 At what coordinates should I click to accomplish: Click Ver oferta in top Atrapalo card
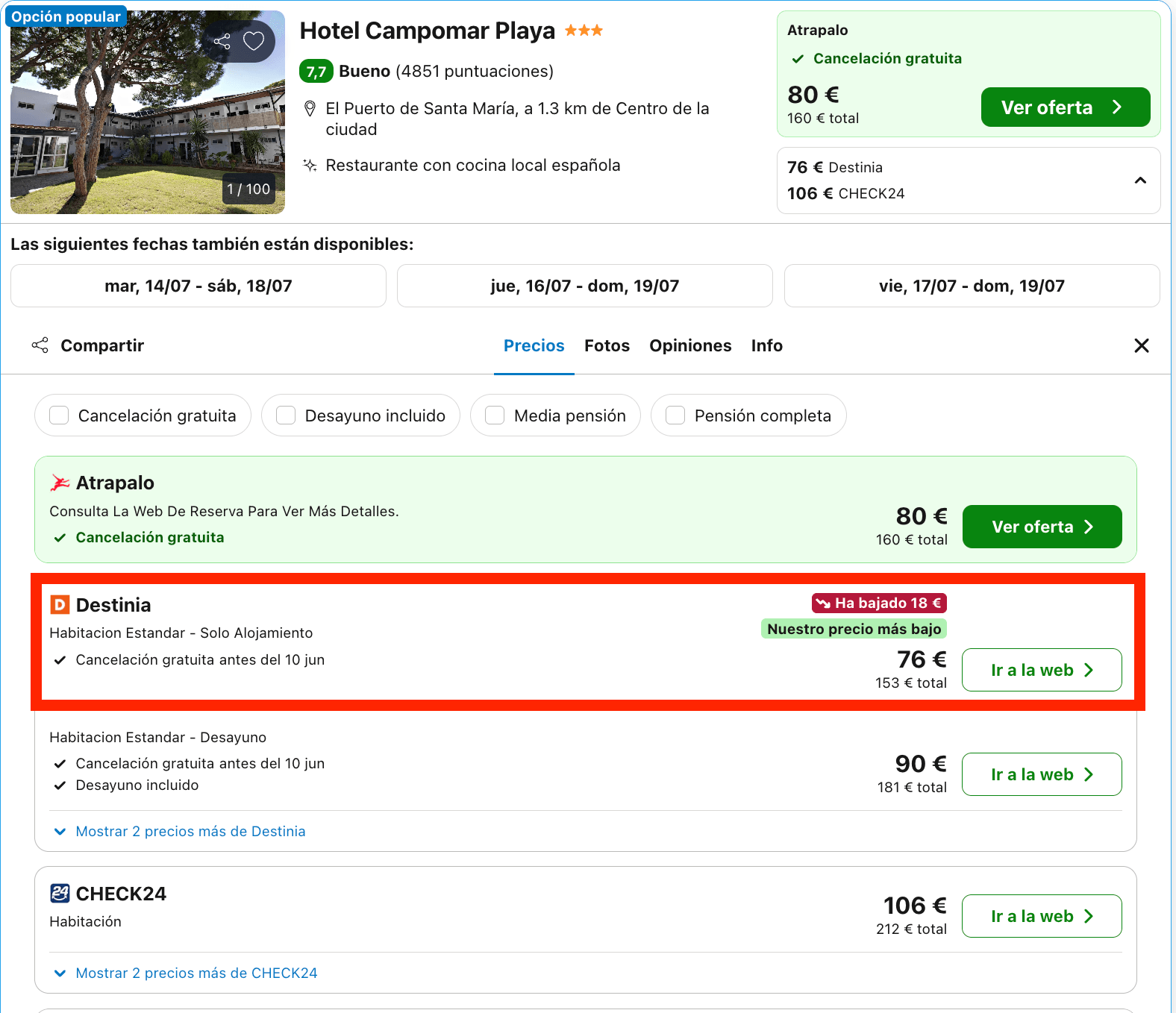point(1066,107)
